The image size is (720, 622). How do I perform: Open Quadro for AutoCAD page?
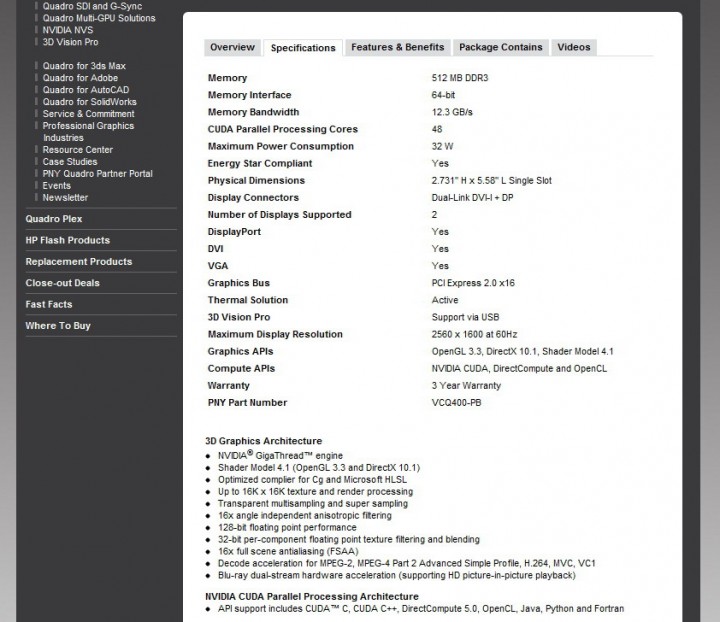[86, 90]
